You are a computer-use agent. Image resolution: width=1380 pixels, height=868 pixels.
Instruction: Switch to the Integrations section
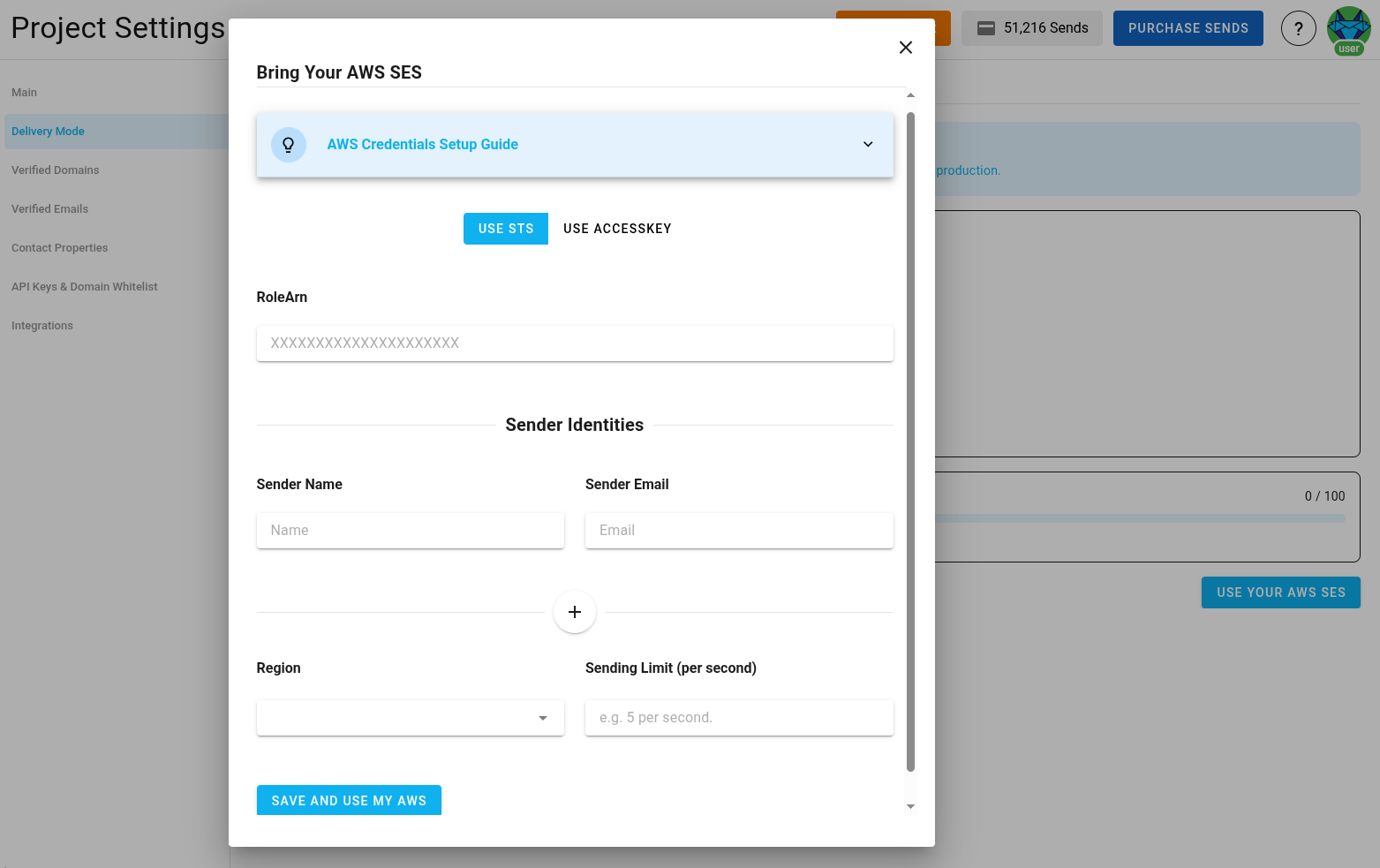pos(41,325)
